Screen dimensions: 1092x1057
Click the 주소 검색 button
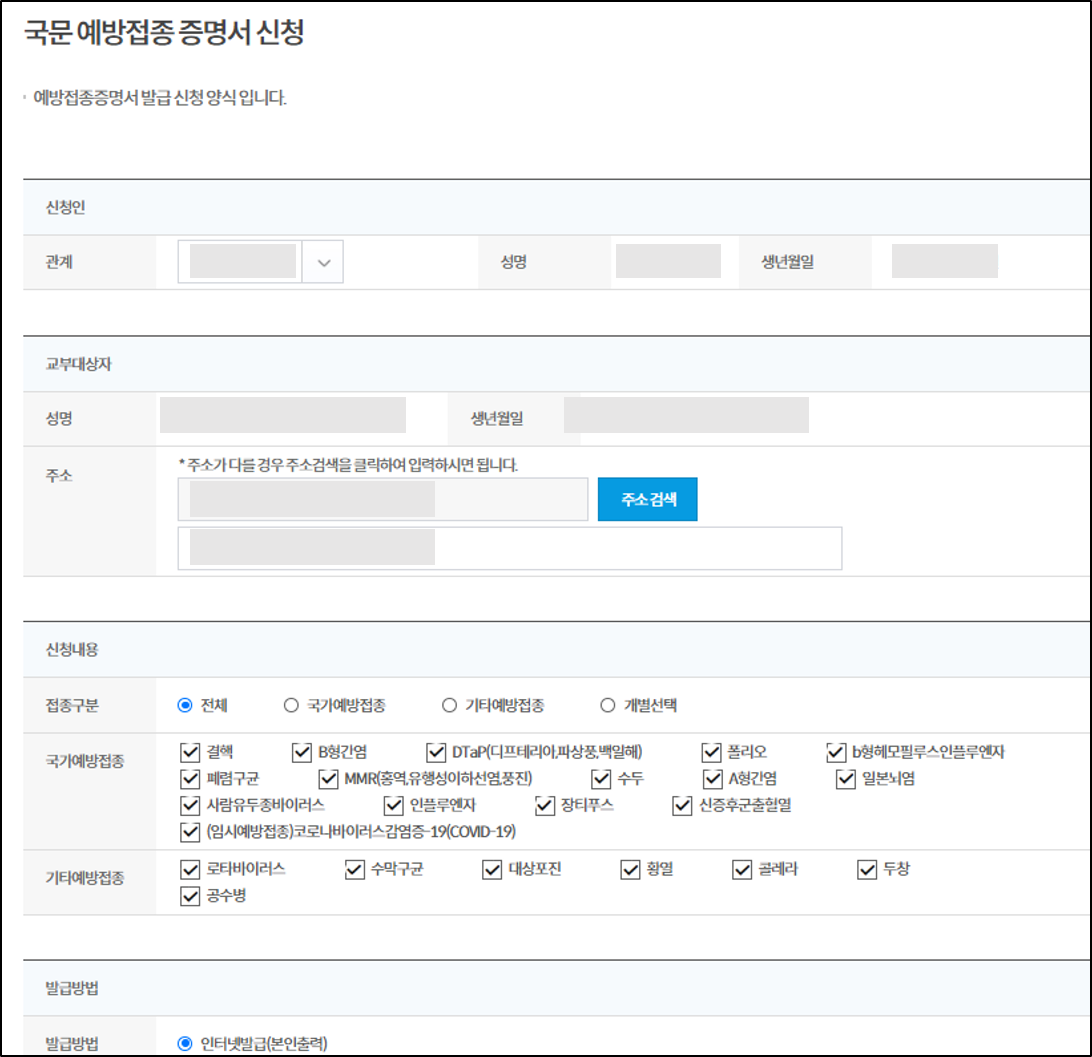coord(647,498)
